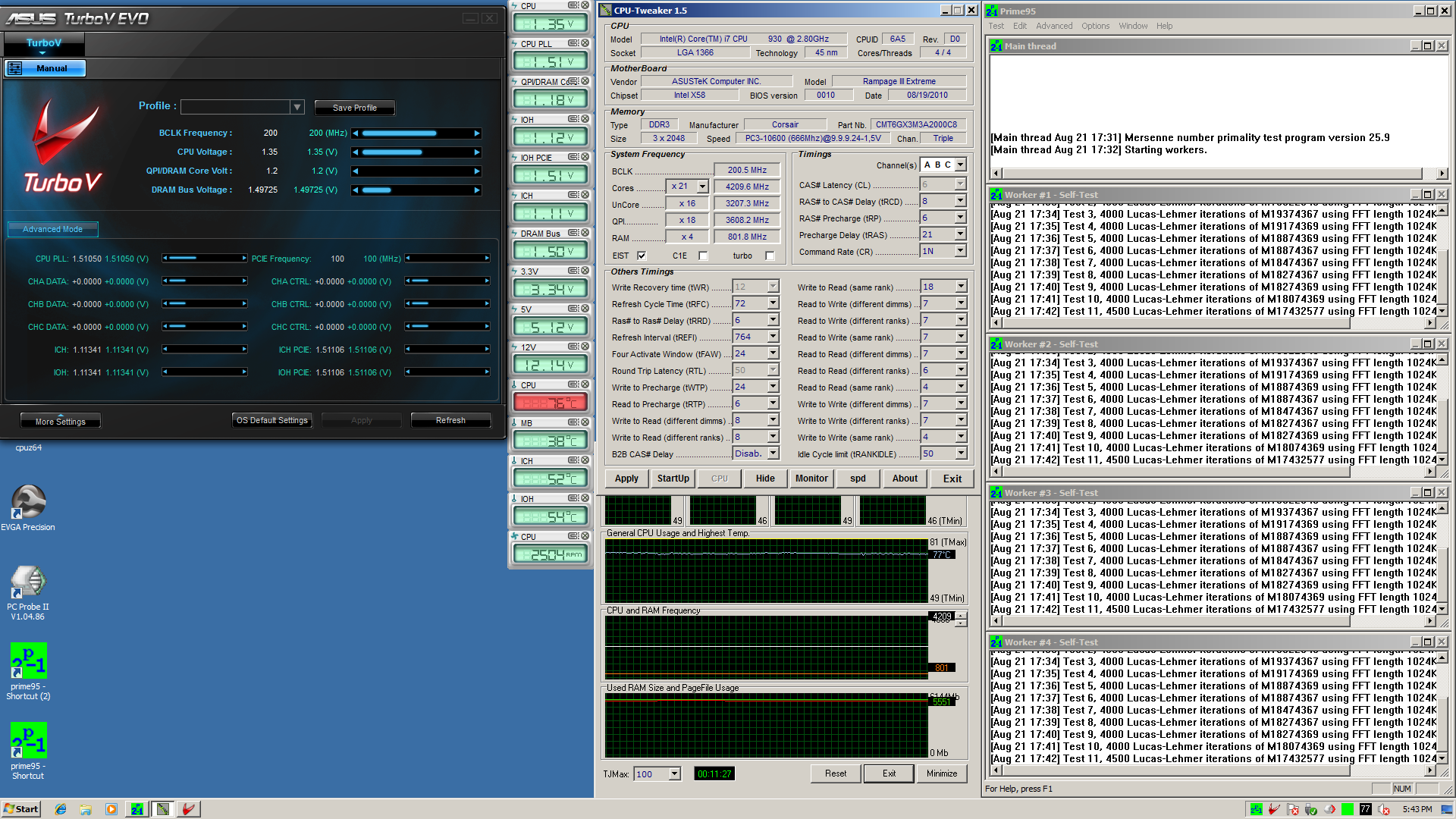Click the About button in CPU-Tweaker
Image resolution: width=1456 pixels, height=819 pixels.
pyautogui.click(x=905, y=479)
